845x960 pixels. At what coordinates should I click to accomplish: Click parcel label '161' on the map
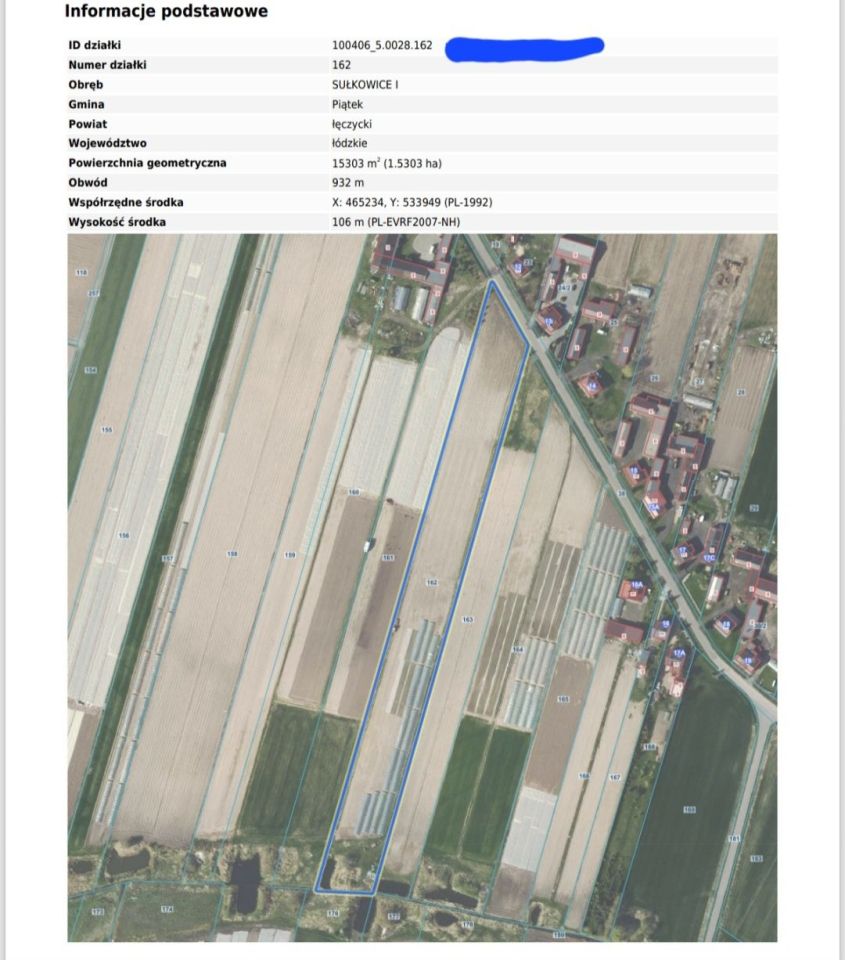[x=388, y=558]
